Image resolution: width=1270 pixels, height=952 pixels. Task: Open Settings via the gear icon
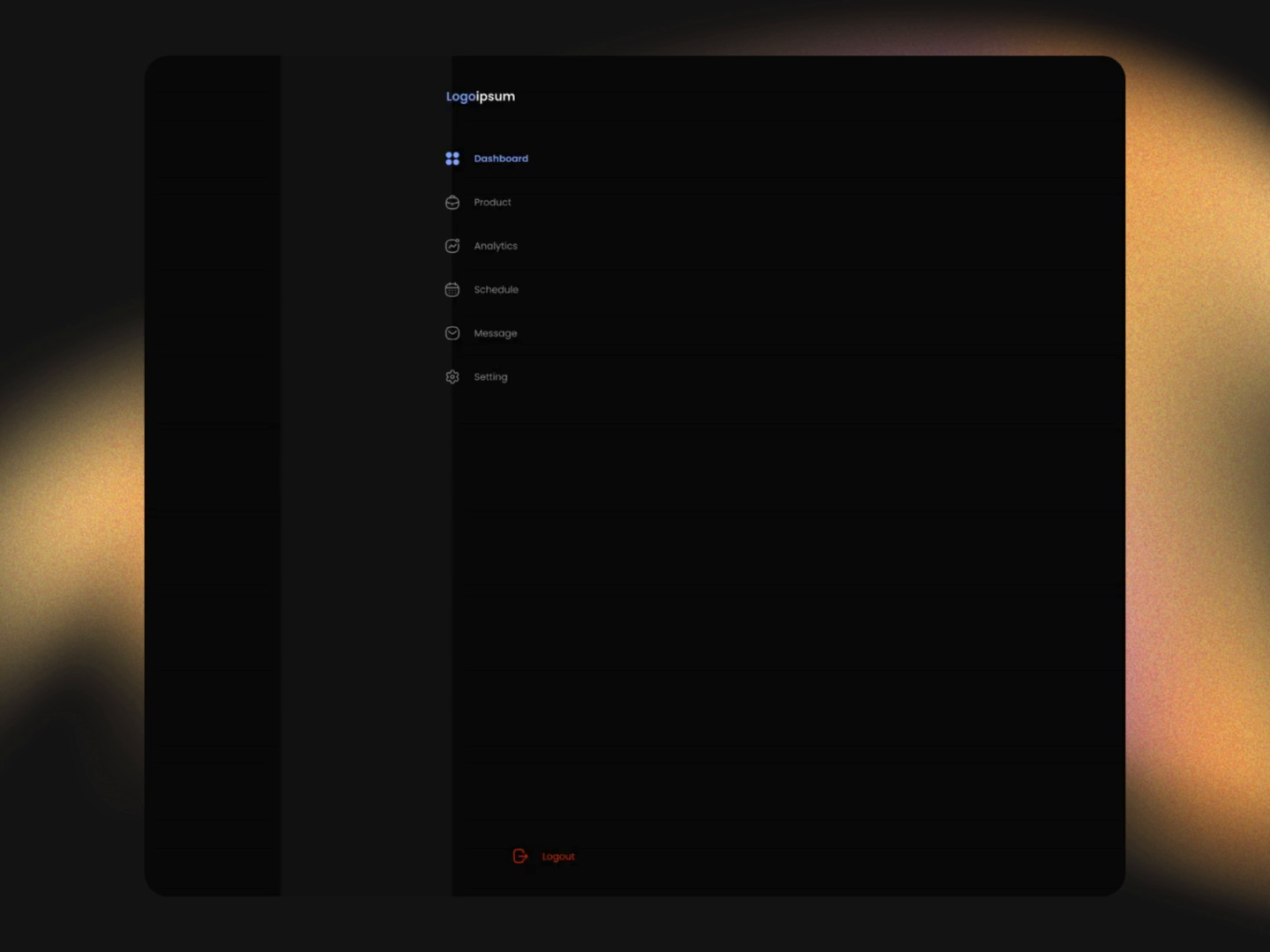pos(452,376)
